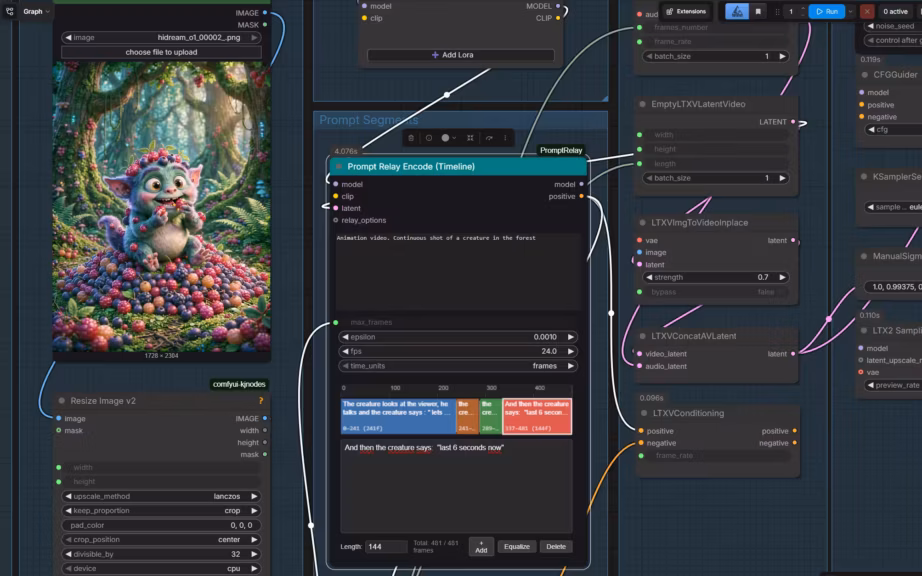This screenshot has width=922, height=576.
Task: Select next image with right arrow
Action: click(x=254, y=38)
